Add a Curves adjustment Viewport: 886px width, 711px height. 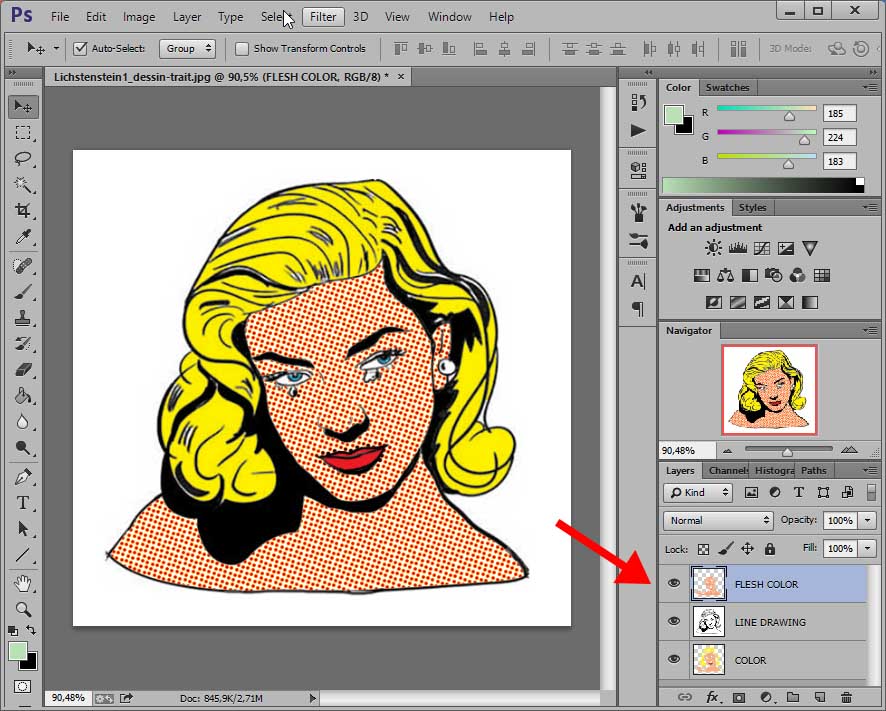(x=762, y=248)
